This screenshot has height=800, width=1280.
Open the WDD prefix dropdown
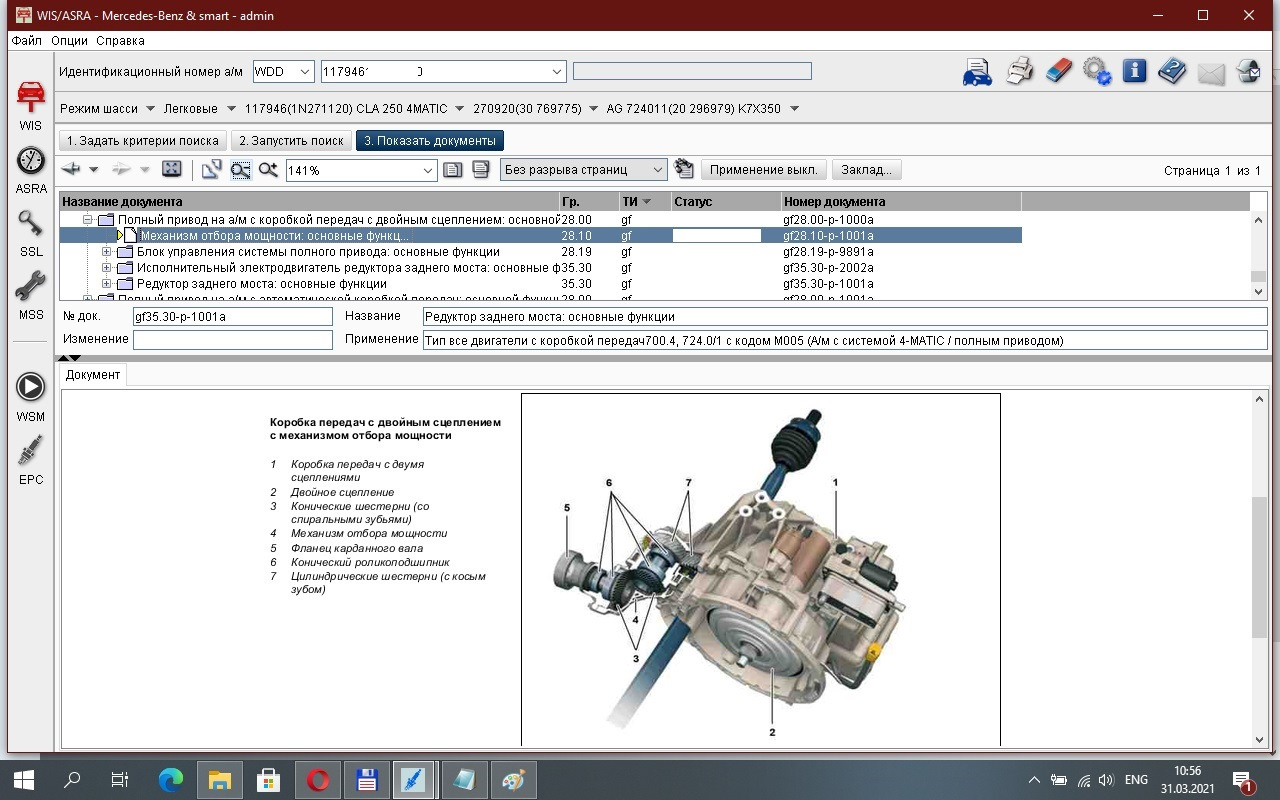[x=306, y=72]
